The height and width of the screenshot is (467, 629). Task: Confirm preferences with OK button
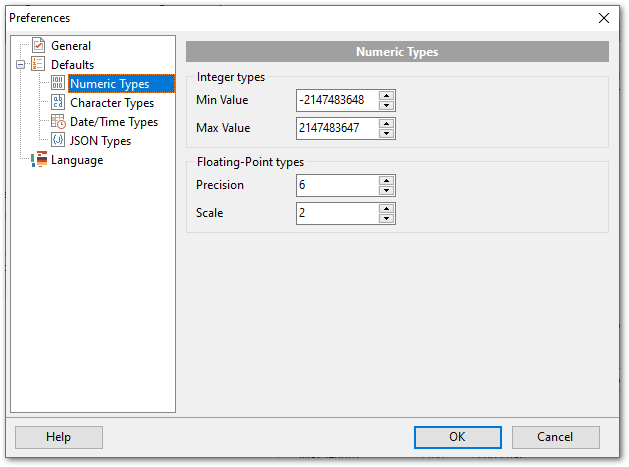458,437
